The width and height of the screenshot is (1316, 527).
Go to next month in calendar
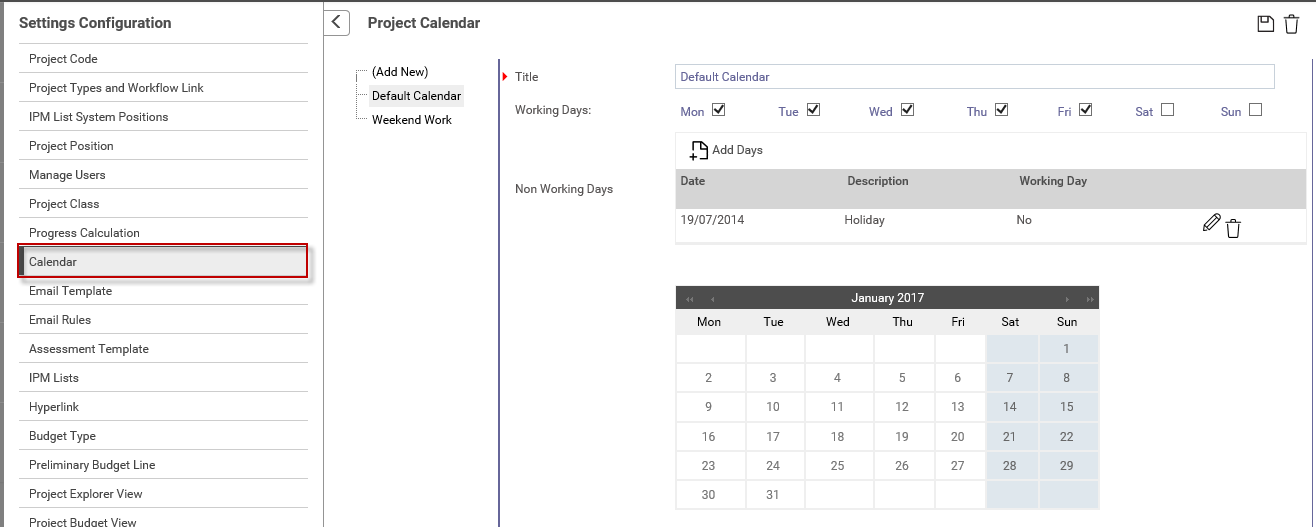point(1068,299)
